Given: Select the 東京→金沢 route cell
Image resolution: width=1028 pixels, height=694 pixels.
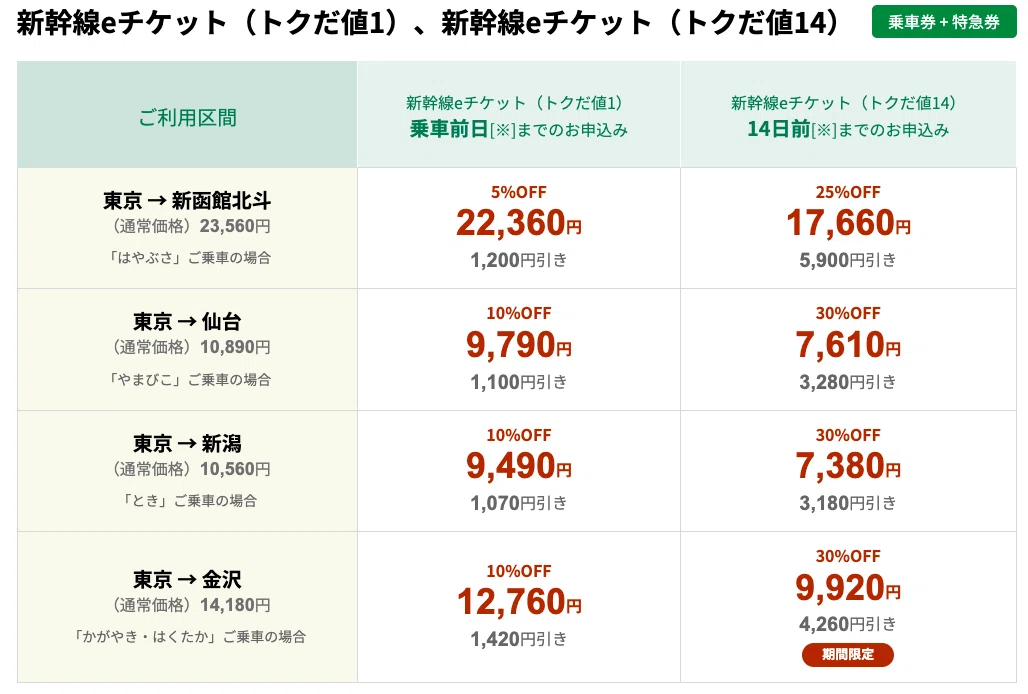Looking at the screenshot, I should [x=188, y=607].
